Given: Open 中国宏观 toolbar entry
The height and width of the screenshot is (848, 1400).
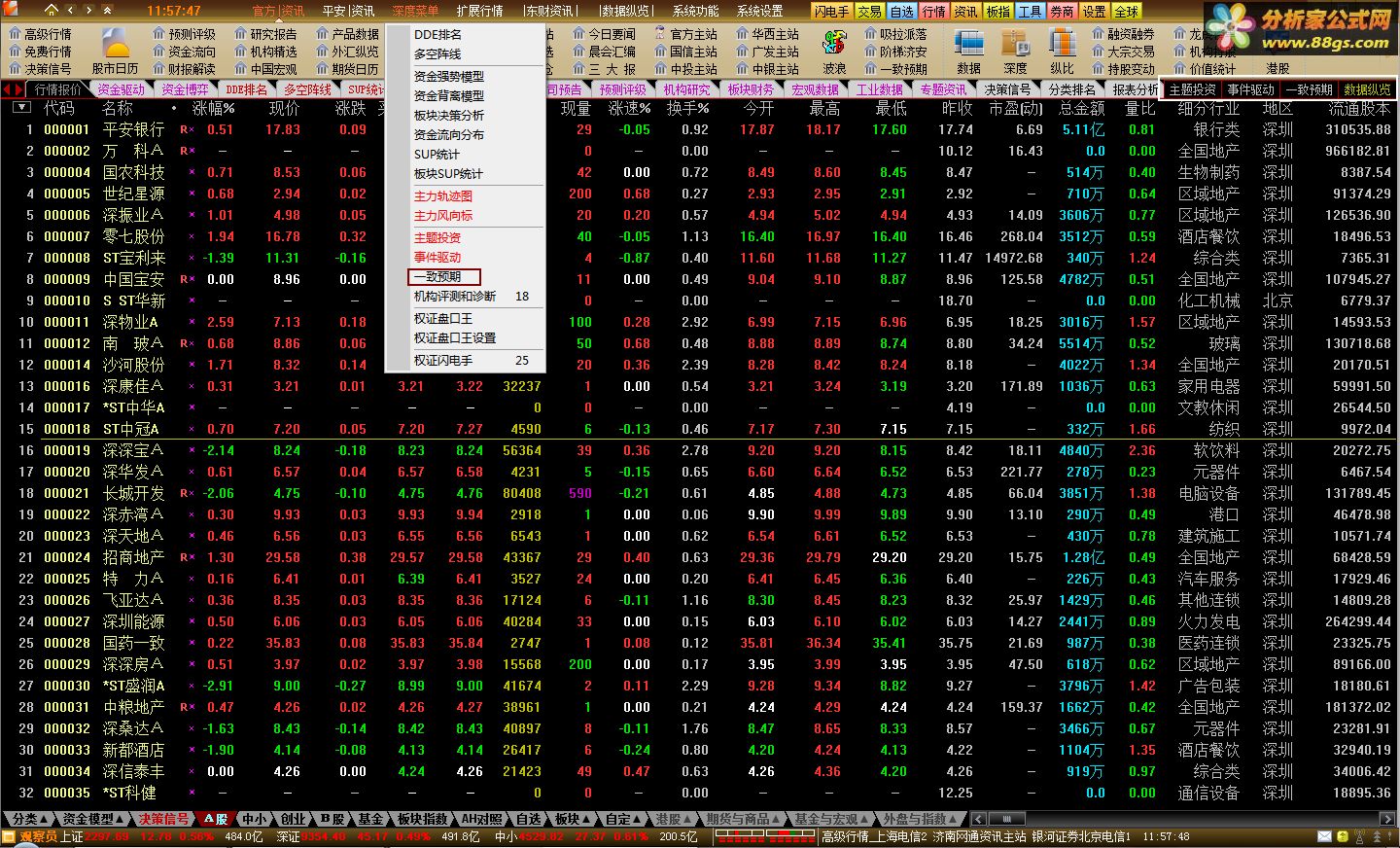Looking at the screenshot, I should [x=265, y=69].
